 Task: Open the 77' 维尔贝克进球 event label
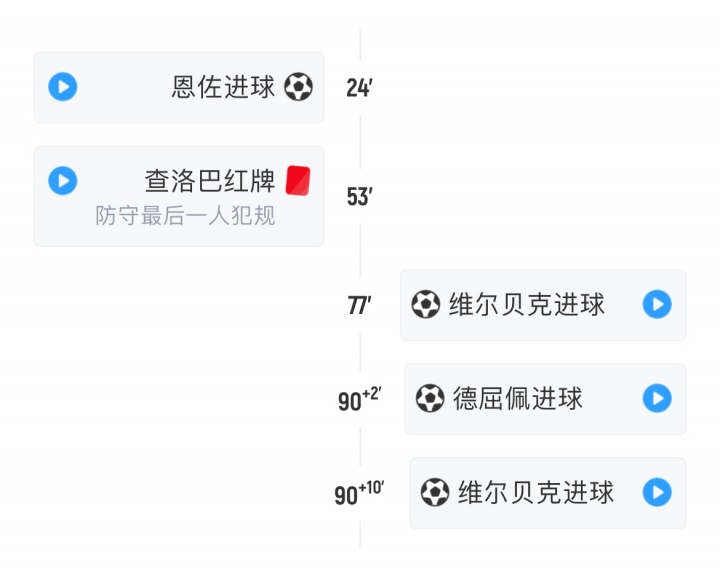527,304
